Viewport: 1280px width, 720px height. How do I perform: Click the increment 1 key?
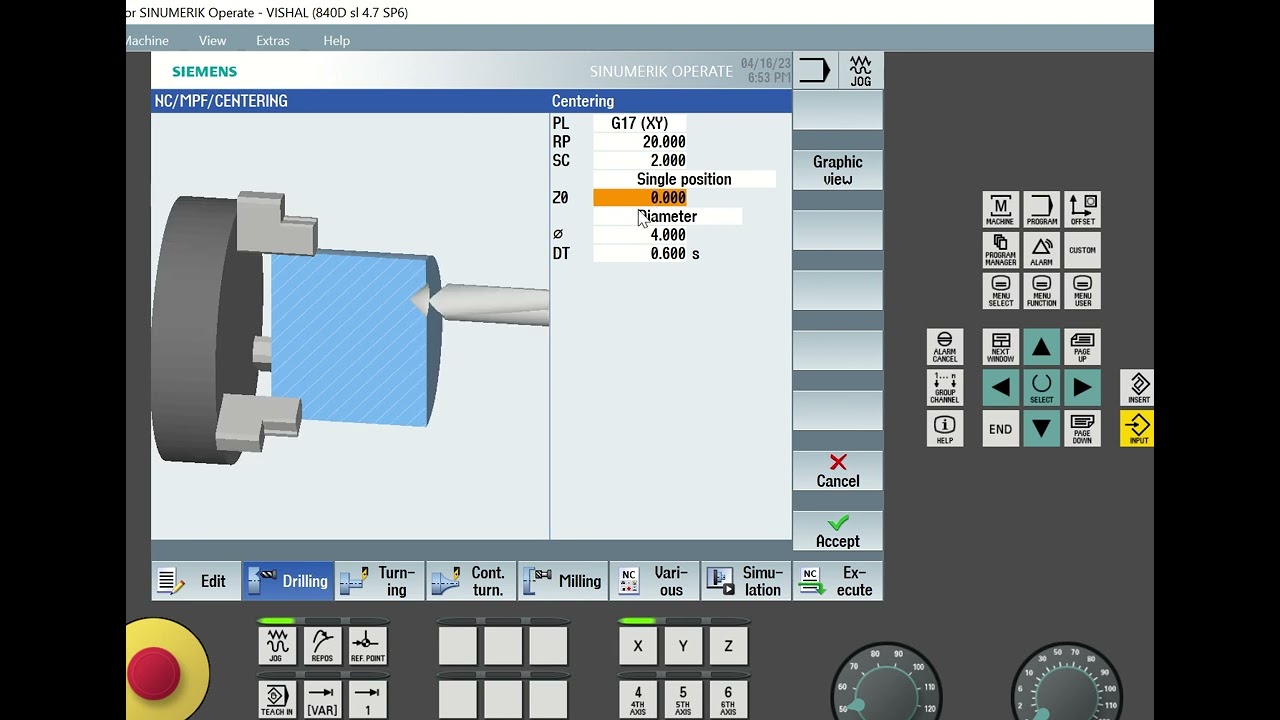click(x=367, y=699)
